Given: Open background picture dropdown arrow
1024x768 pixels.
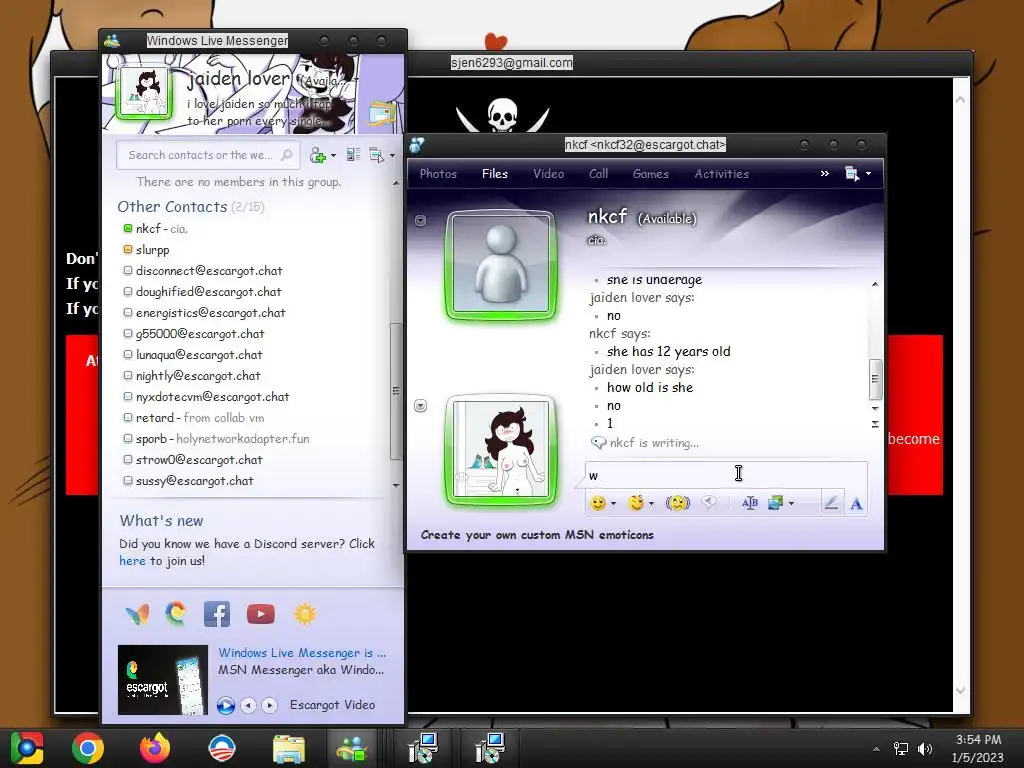Looking at the screenshot, I should [x=792, y=504].
